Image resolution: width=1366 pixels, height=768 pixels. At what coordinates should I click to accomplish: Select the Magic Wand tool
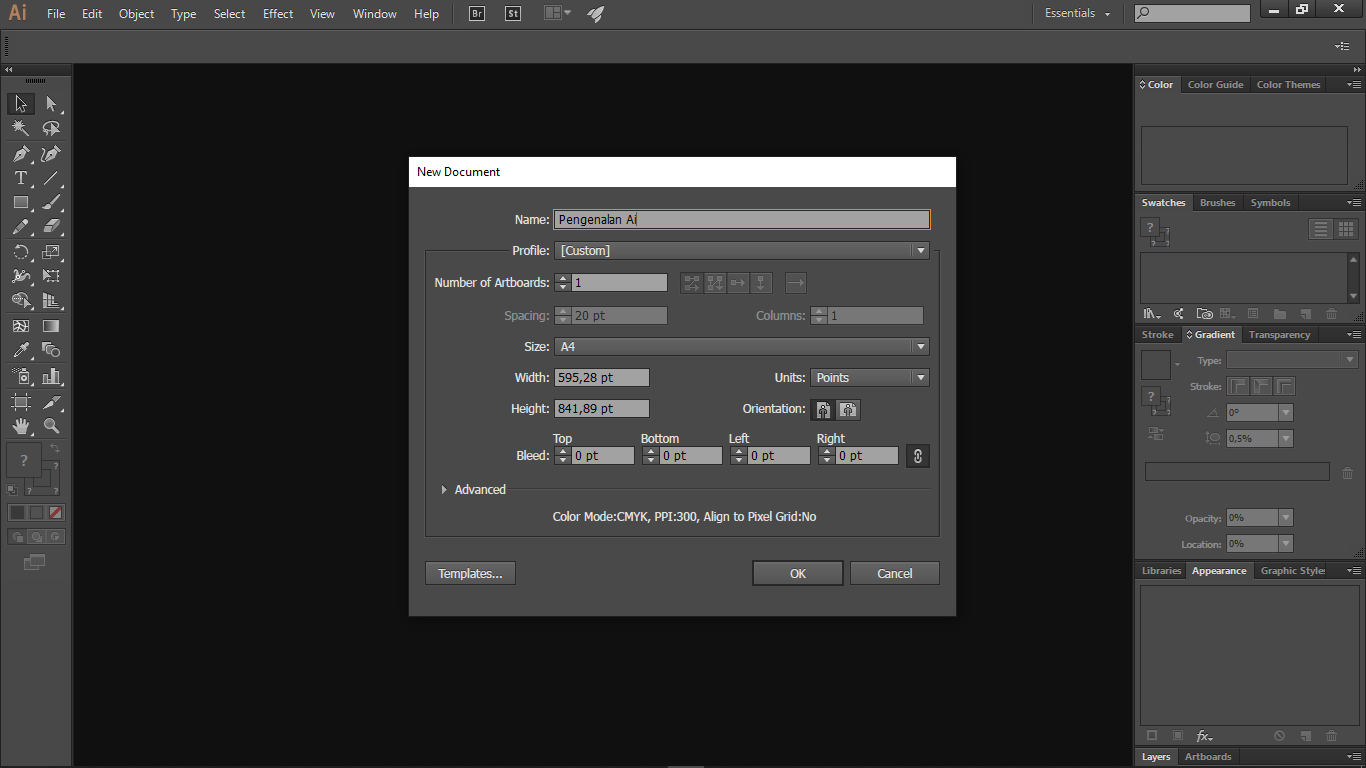(20, 128)
